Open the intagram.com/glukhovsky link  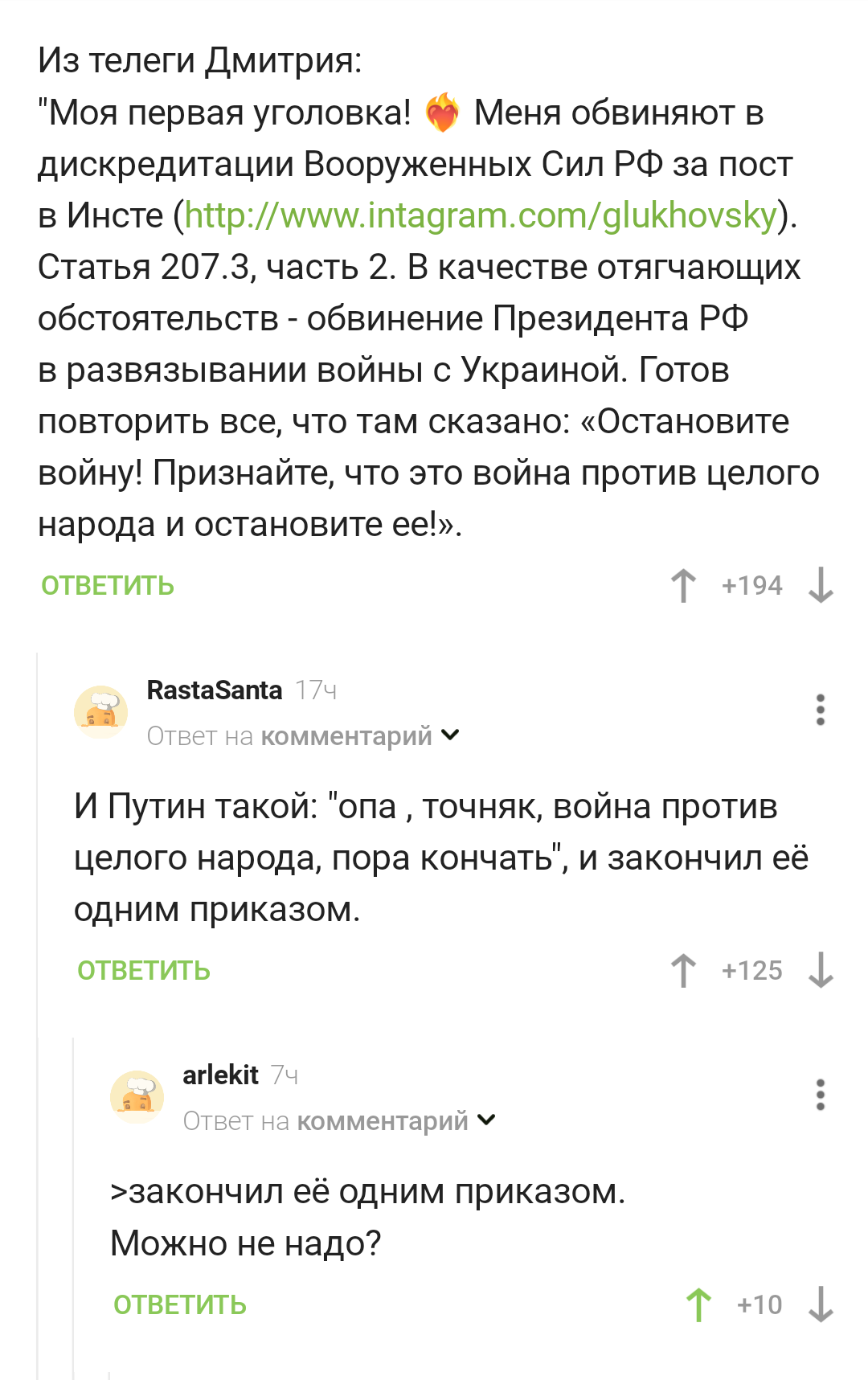(481, 215)
